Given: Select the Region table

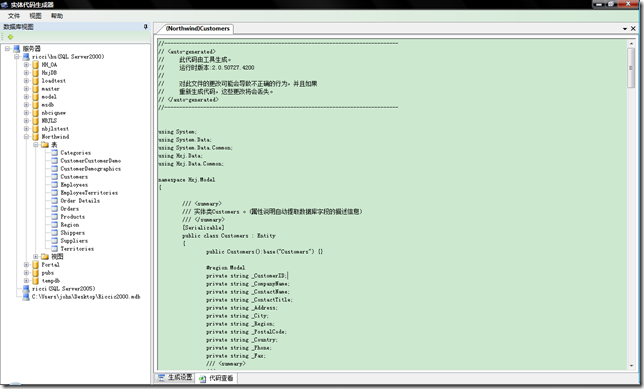Looking at the screenshot, I should pyautogui.click(x=70, y=225).
